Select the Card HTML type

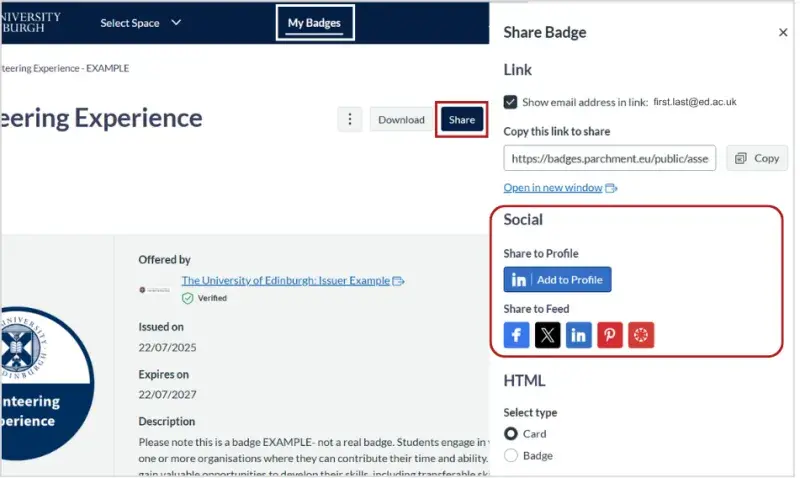tap(513, 436)
